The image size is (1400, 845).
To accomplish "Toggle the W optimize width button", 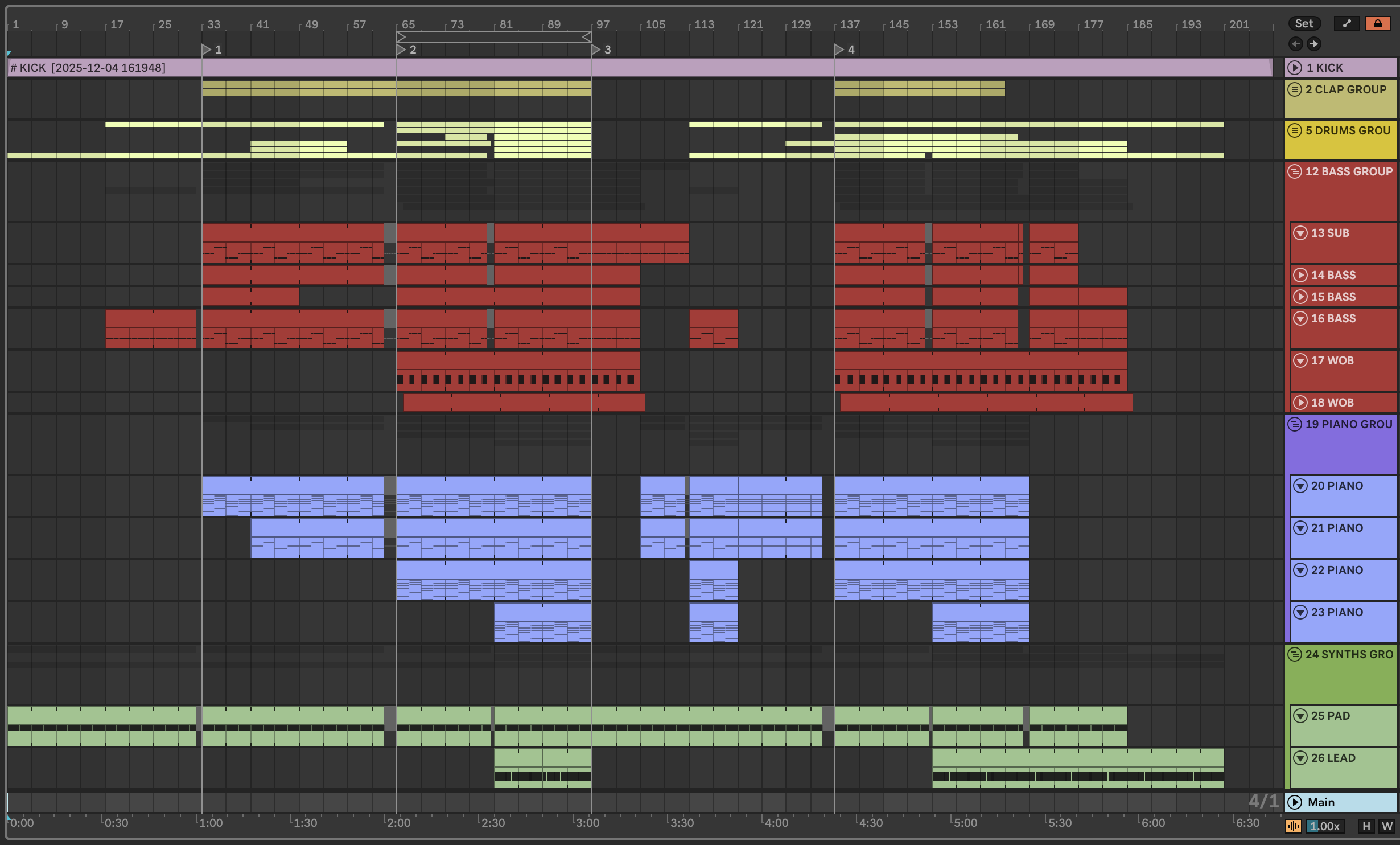I will point(1386,826).
